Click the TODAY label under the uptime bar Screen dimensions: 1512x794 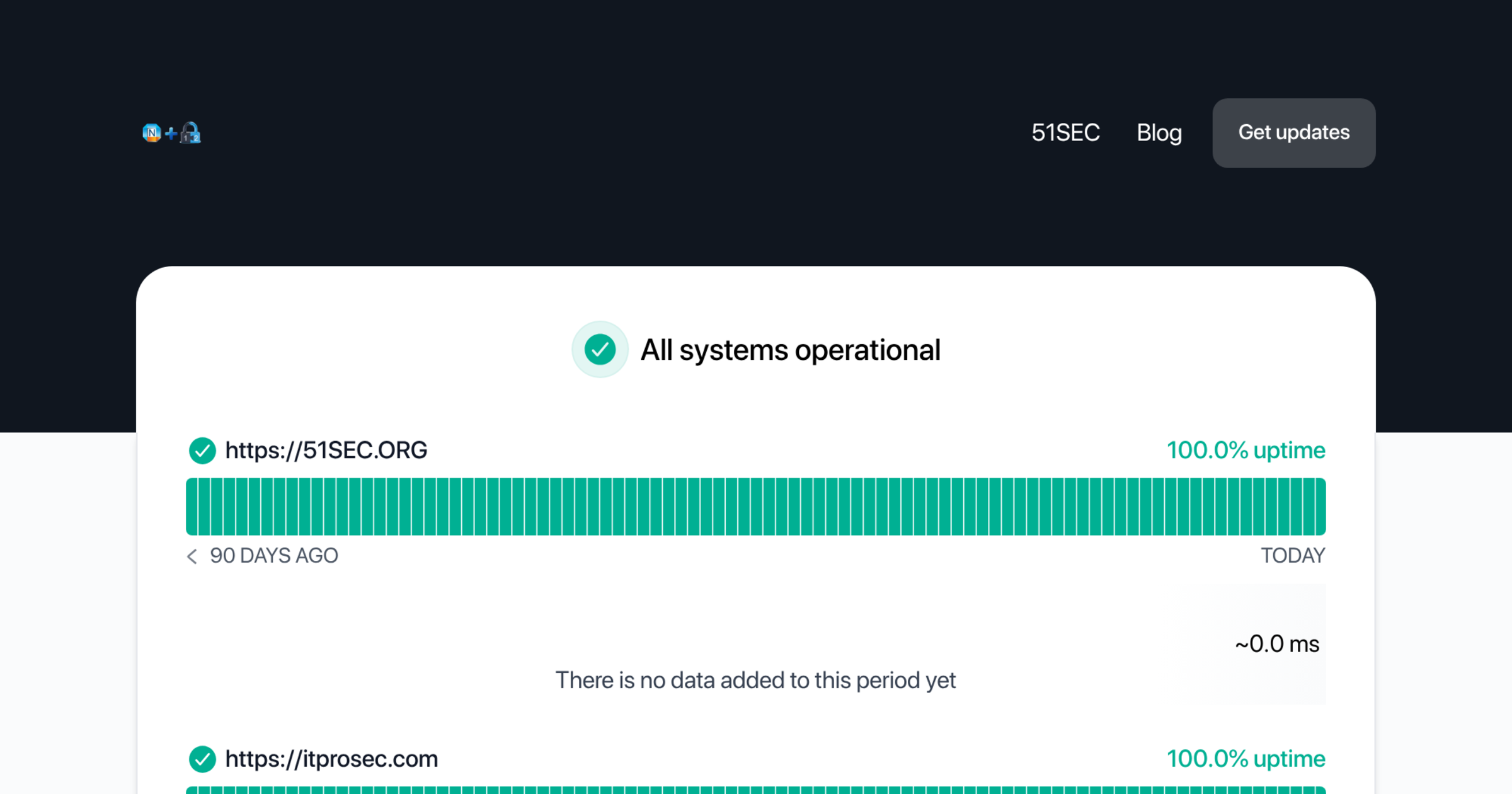click(x=1293, y=556)
